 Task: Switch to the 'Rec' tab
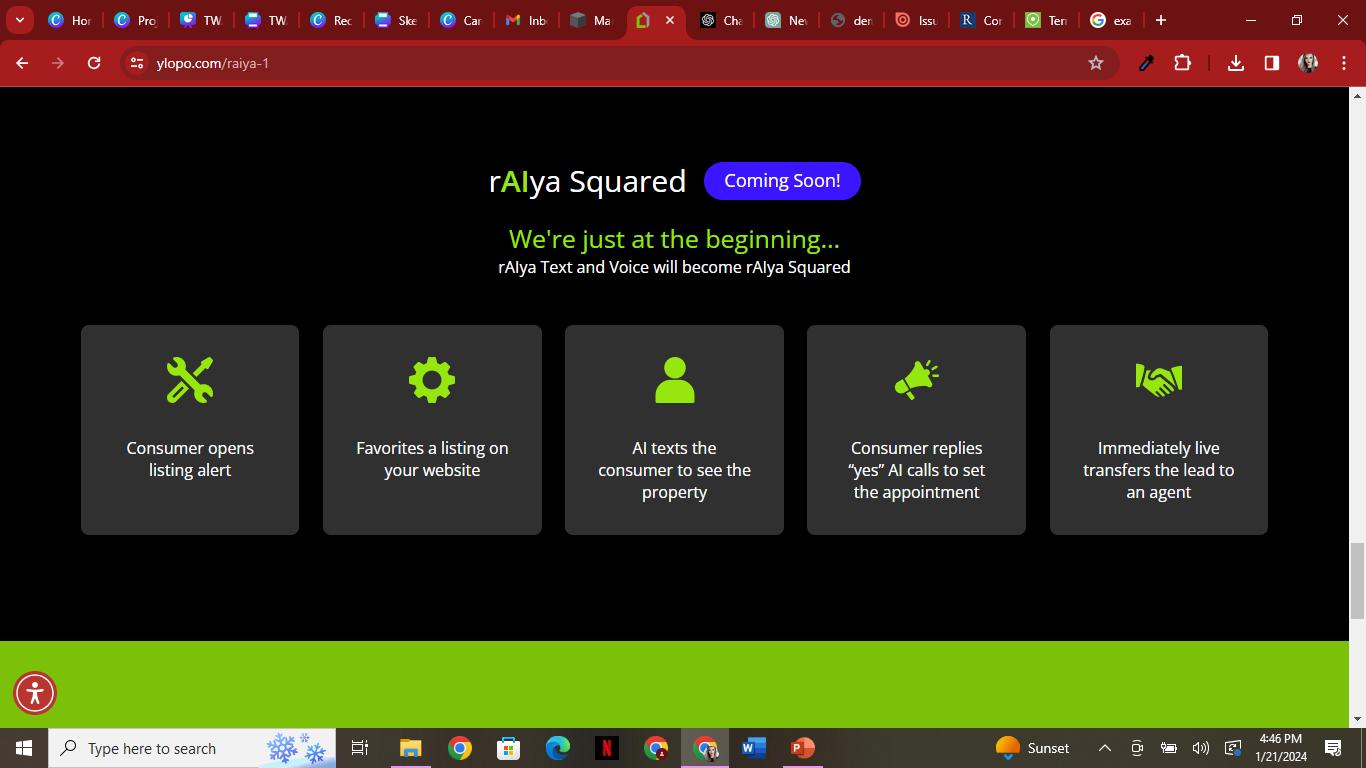click(331, 20)
